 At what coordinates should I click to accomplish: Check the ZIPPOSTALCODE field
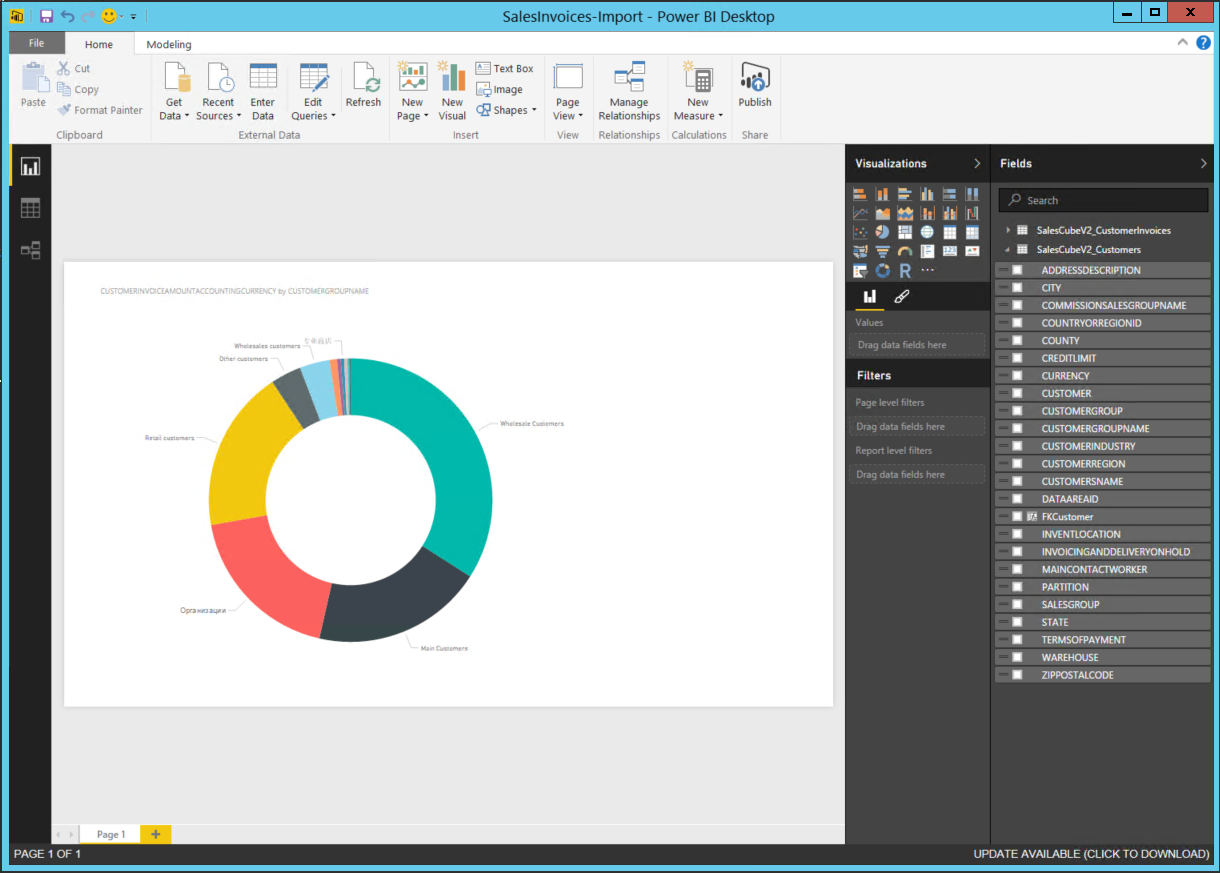1017,675
